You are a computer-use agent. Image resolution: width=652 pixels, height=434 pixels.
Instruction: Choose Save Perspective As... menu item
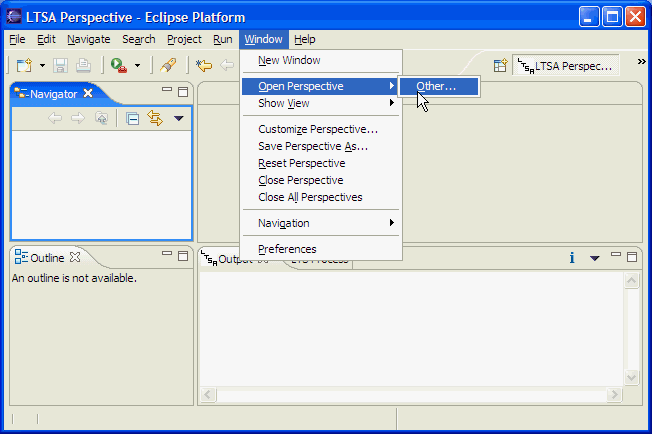point(321,147)
